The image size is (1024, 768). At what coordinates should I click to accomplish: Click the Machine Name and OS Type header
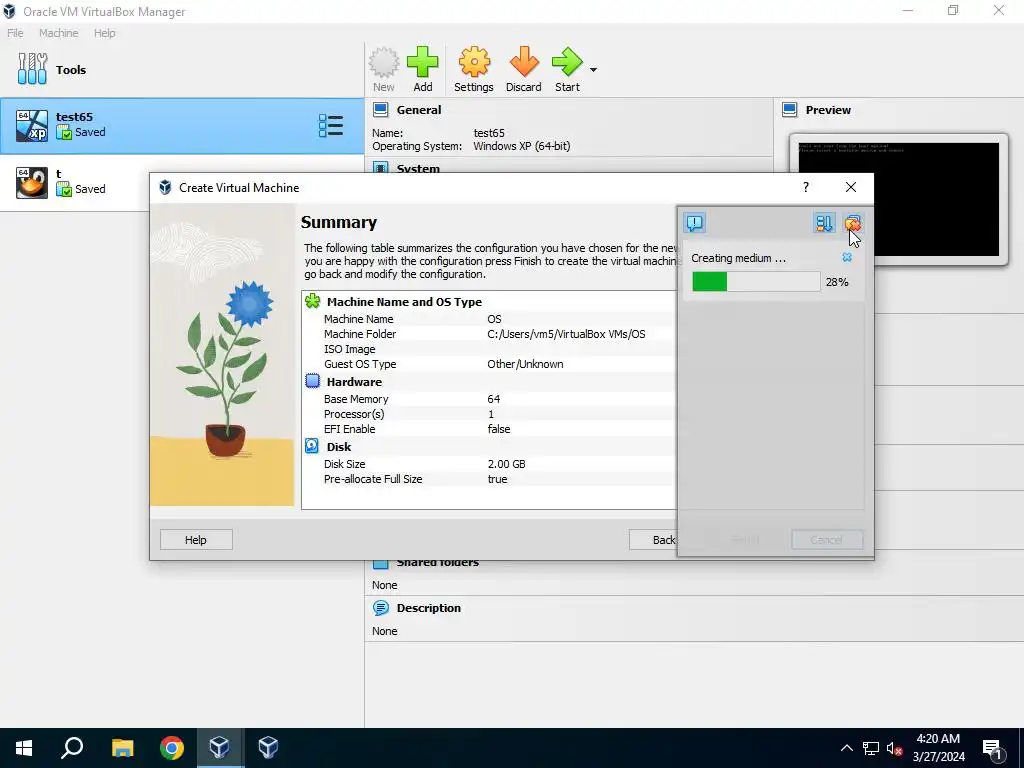404,302
